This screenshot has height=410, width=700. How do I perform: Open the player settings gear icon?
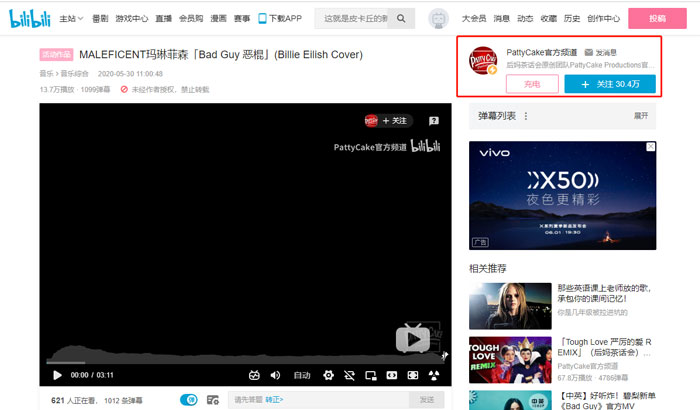[x=328, y=375]
